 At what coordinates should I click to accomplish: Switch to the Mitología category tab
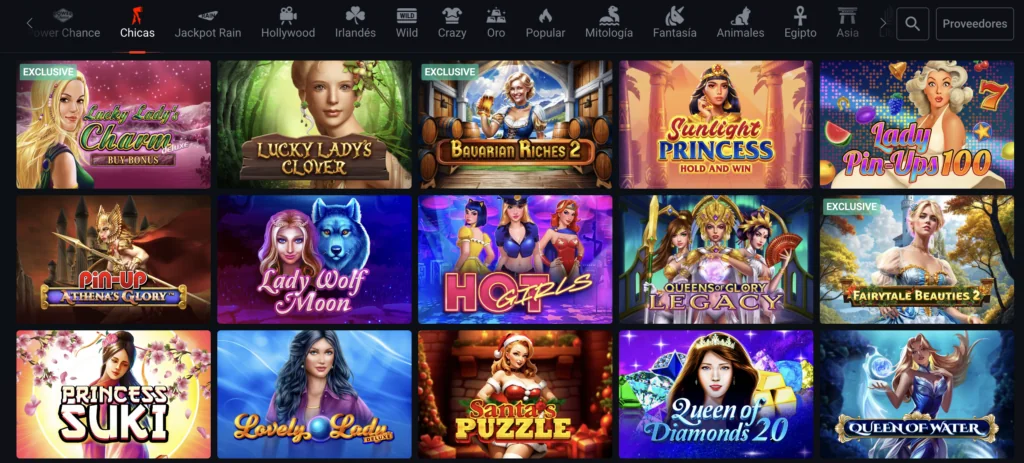point(609,33)
